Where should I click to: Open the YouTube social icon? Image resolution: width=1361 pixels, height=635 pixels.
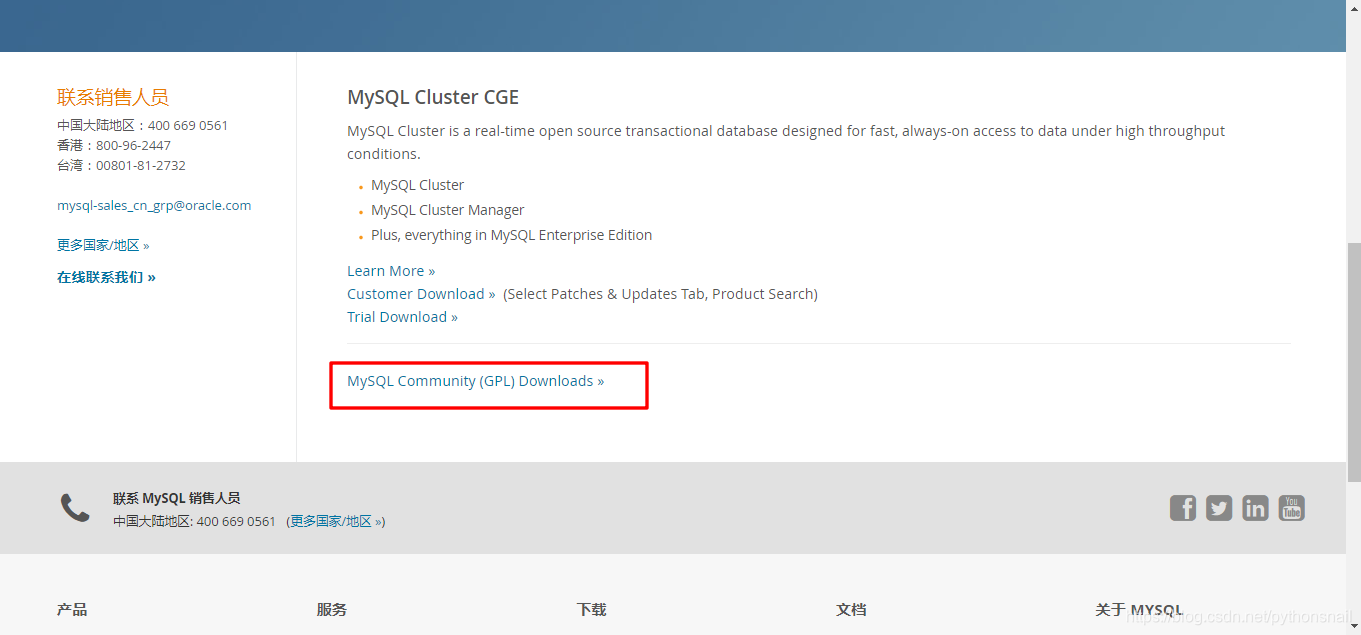point(1292,508)
